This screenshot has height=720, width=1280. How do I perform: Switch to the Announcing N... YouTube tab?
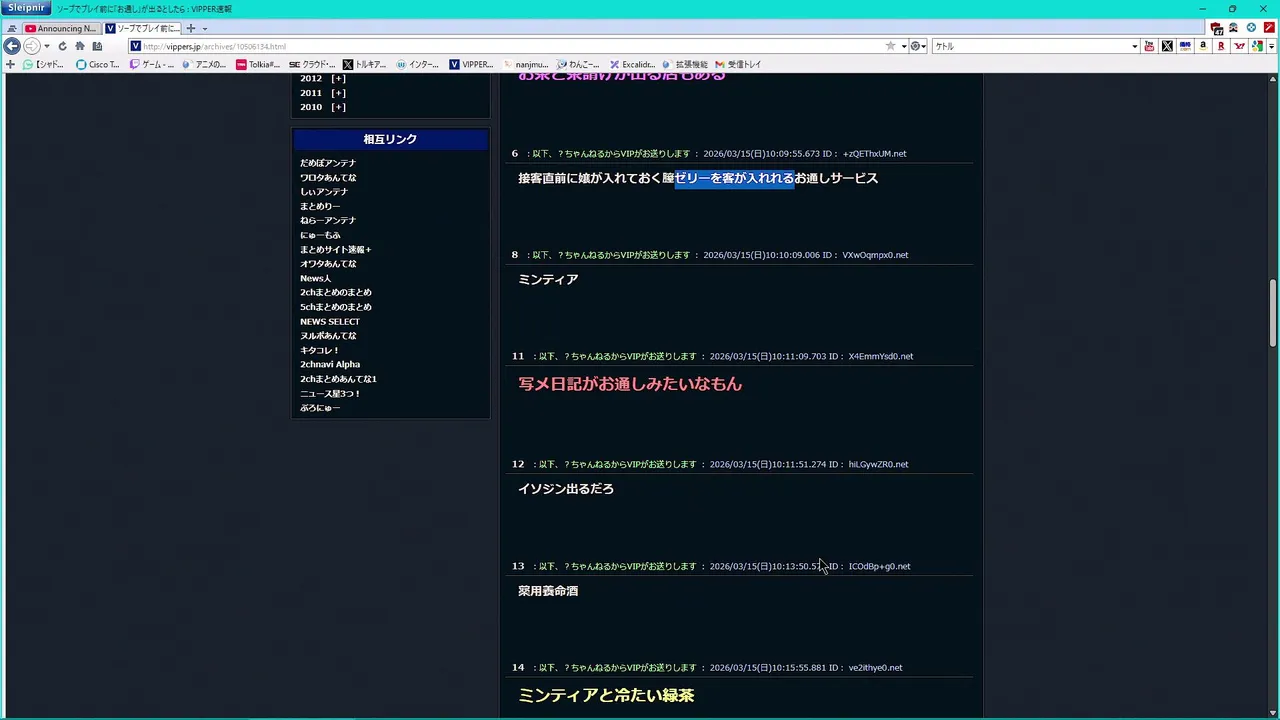coord(60,28)
